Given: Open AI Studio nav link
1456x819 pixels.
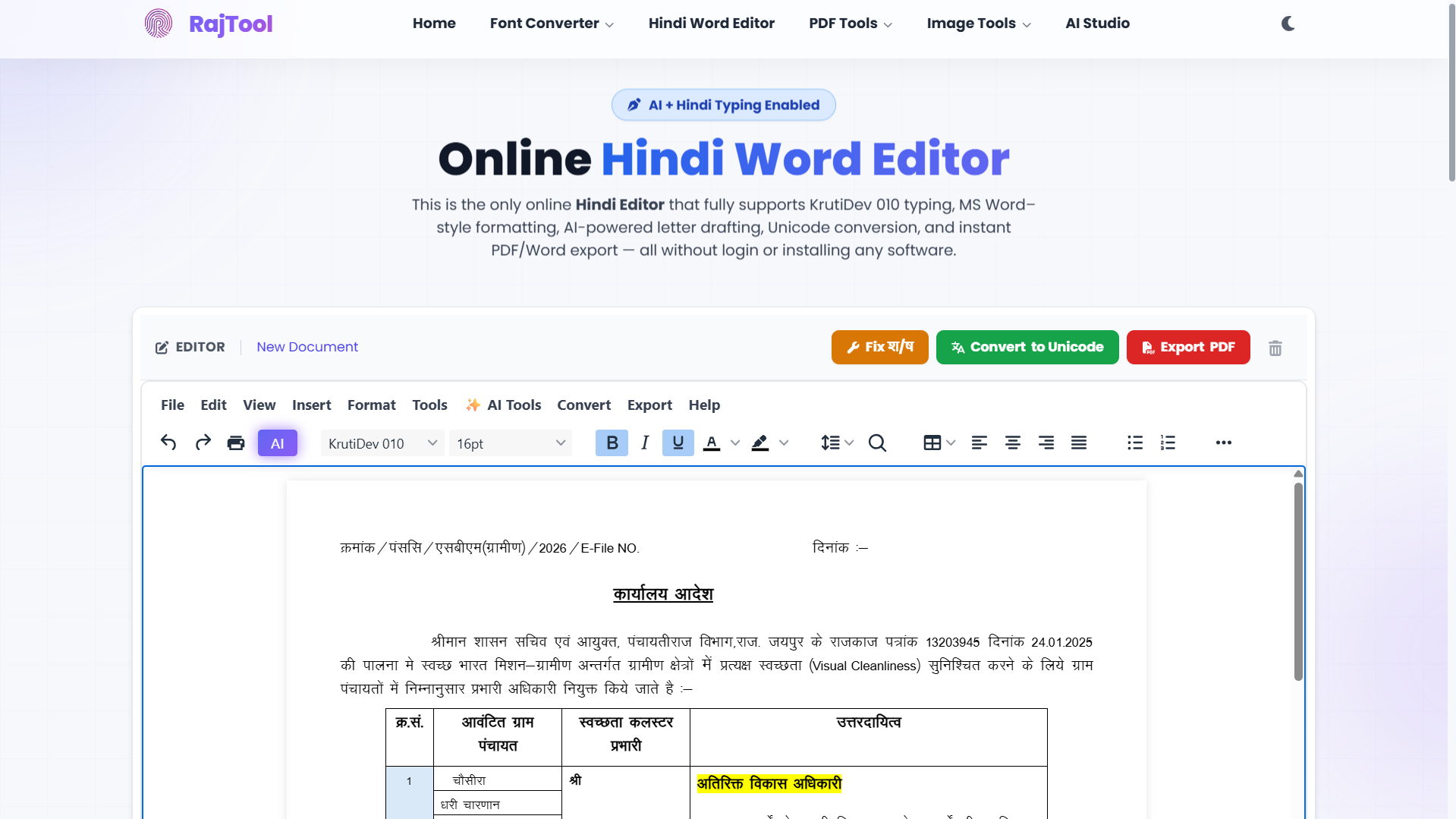Looking at the screenshot, I should 1098,24.
